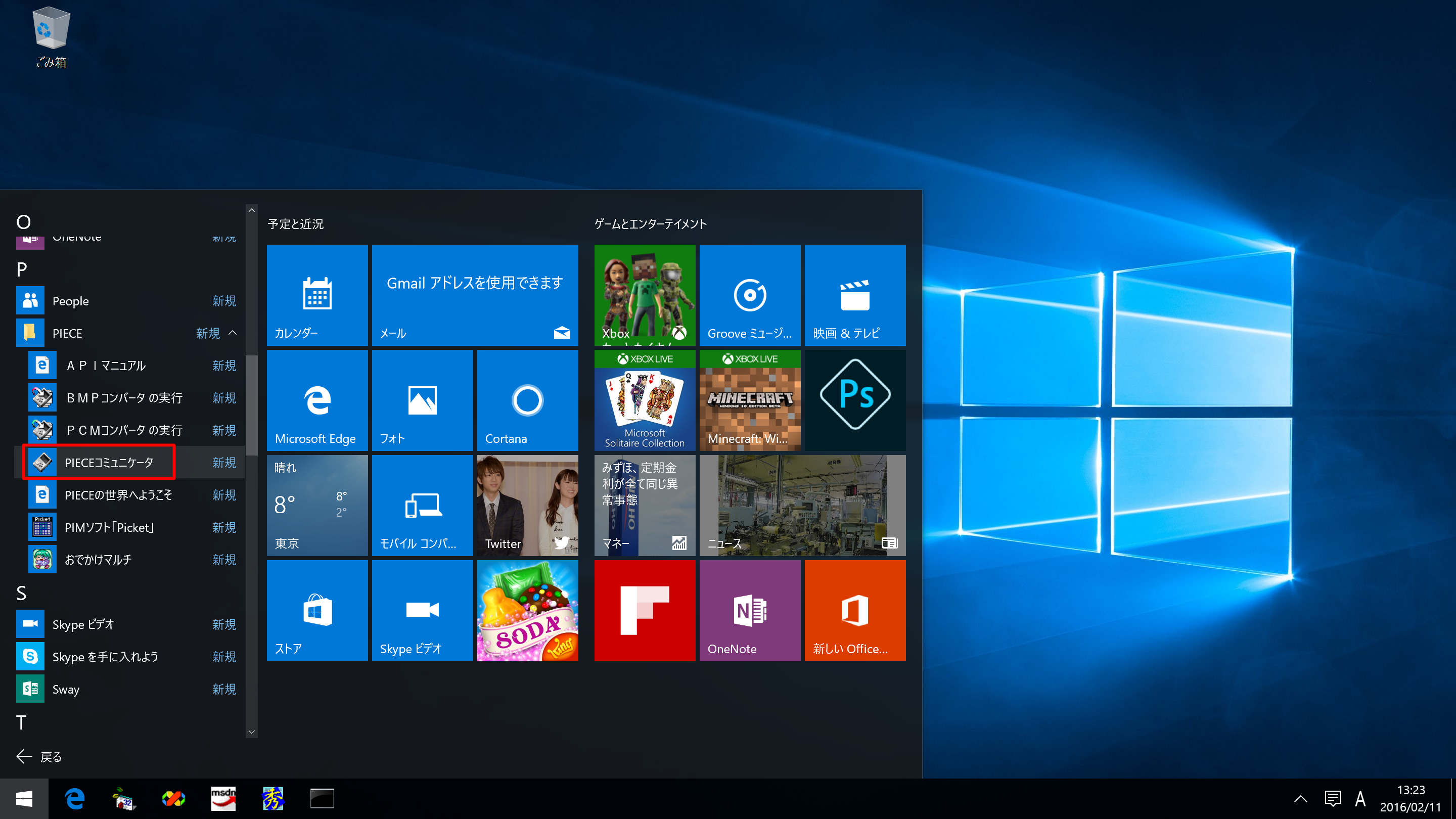Launch Sway from the app list
Screen dimensions: 1456x819
coord(129,689)
